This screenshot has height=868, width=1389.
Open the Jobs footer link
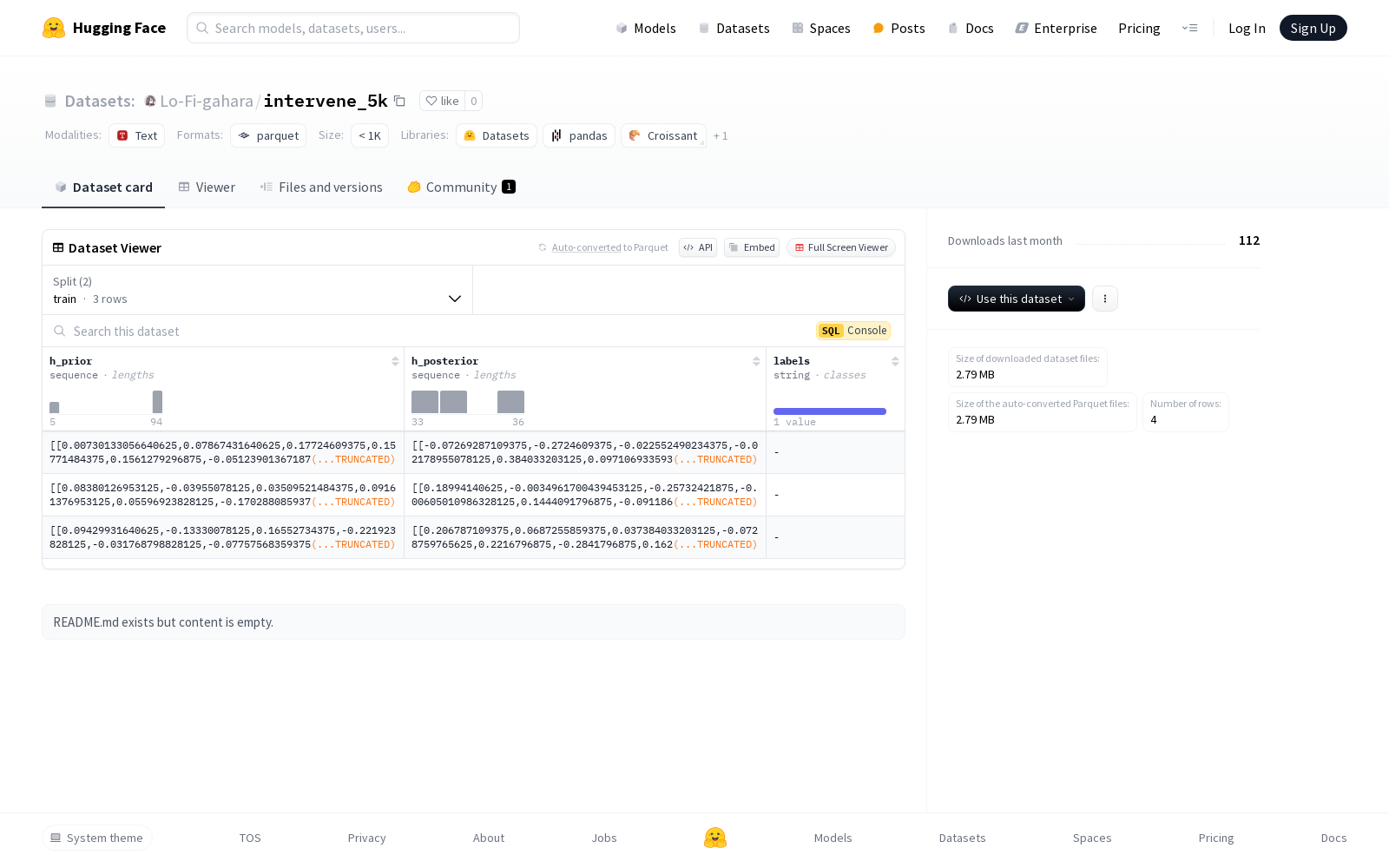[604, 838]
